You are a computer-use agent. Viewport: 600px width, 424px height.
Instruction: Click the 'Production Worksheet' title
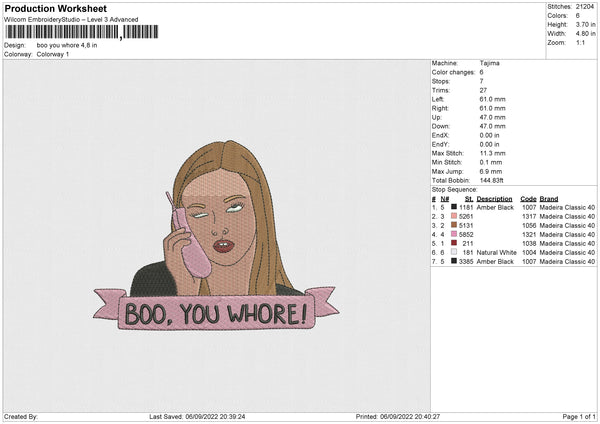click(x=56, y=8)
